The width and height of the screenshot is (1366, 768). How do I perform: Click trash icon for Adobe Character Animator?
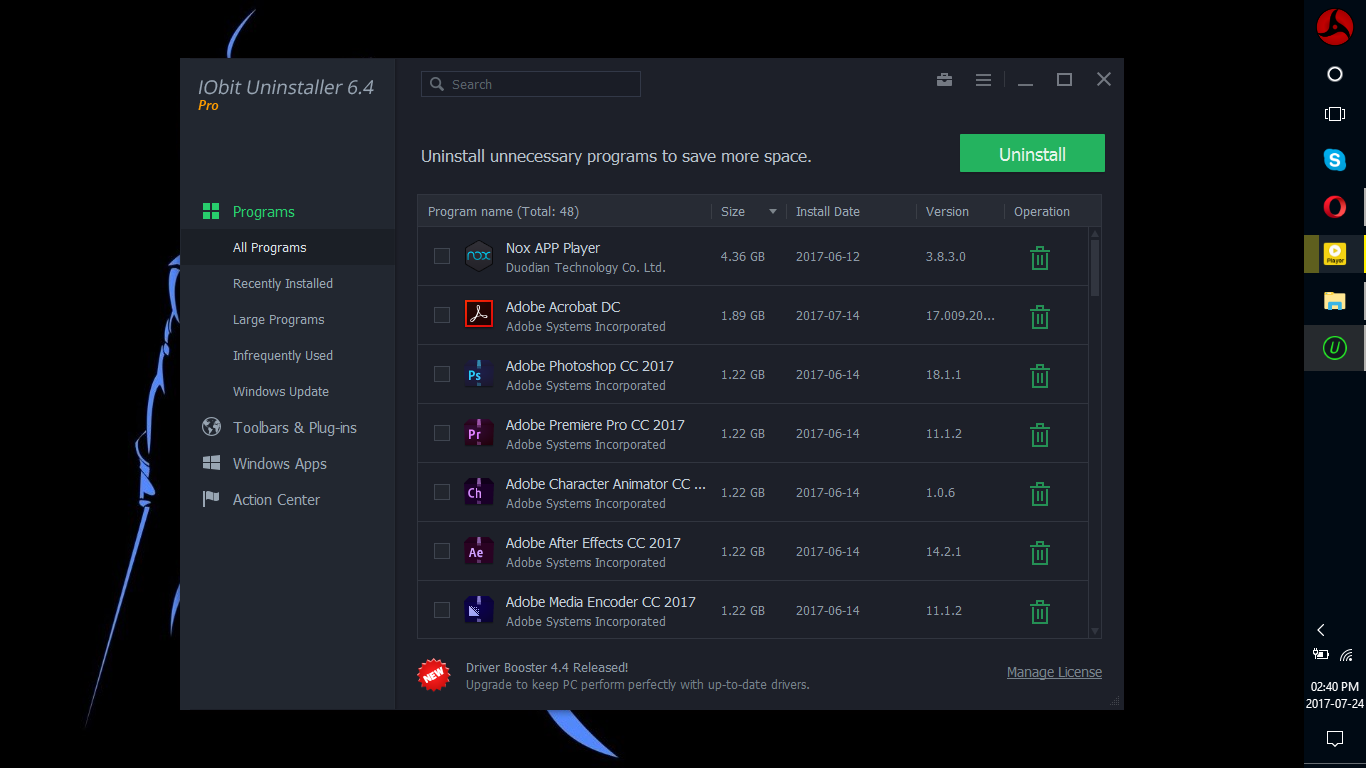[x=1040, y=494]
